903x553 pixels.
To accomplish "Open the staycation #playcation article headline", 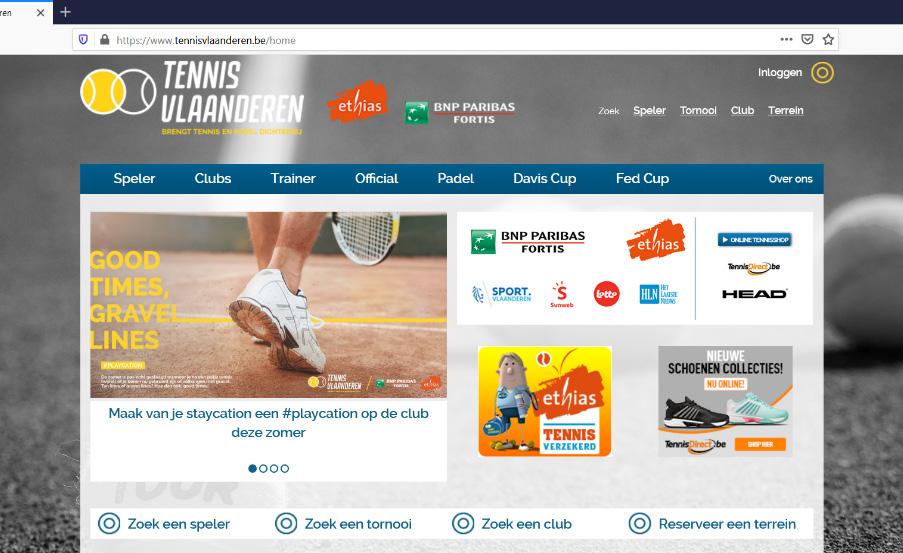I will 268,423.
